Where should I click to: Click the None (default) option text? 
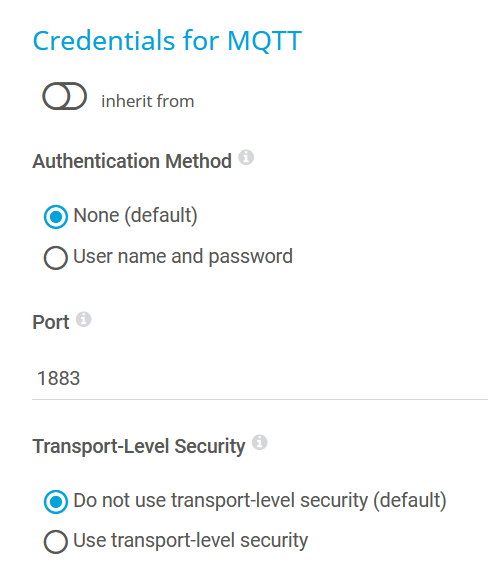point(135,215)
